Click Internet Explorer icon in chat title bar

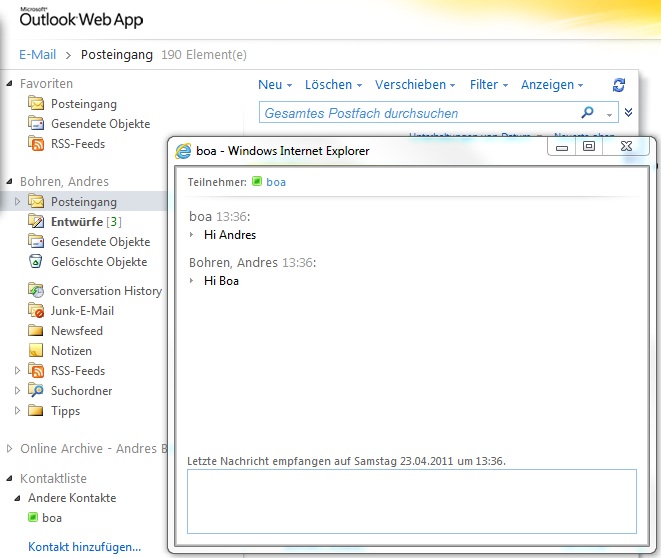pos(183,151)
